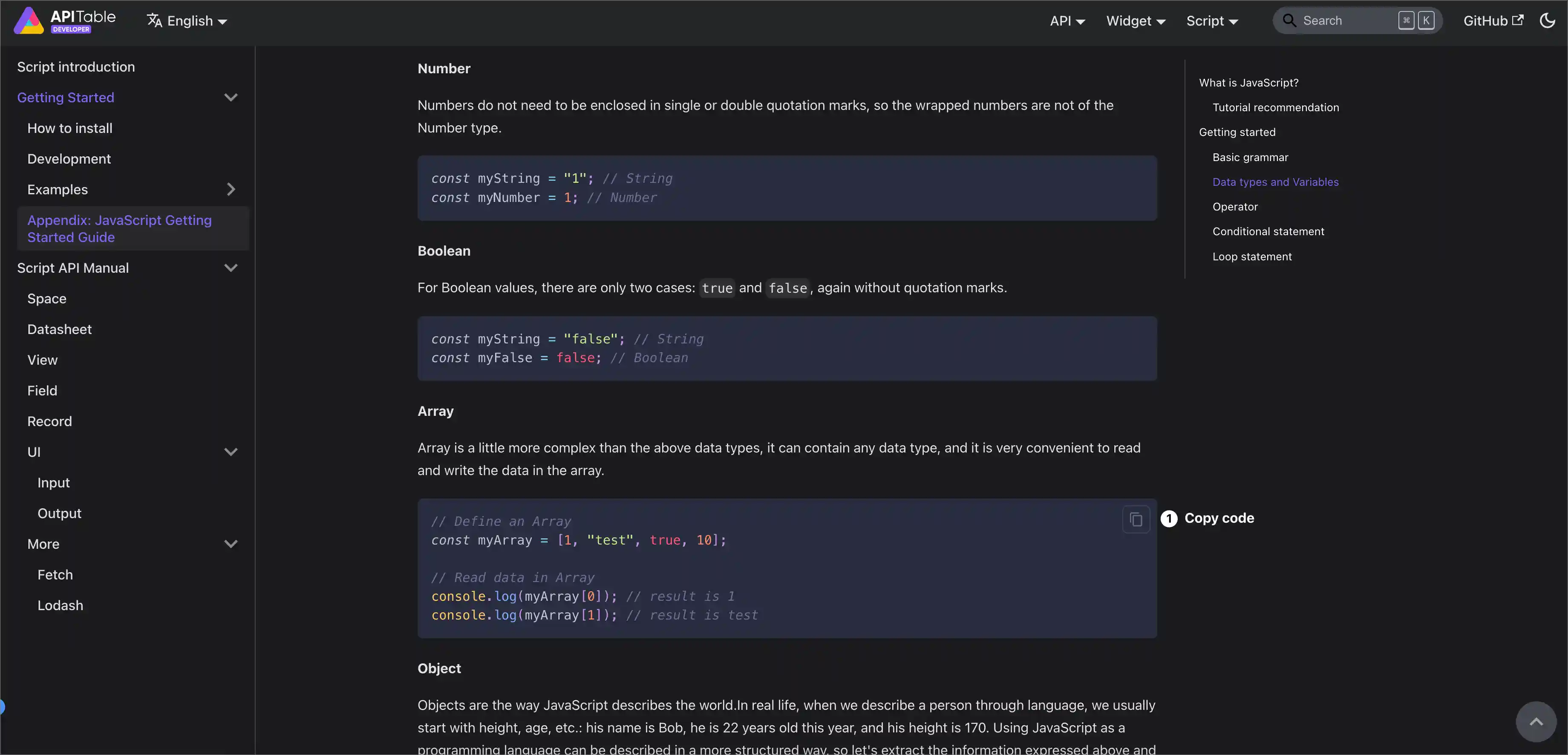Click the copy icon on the Array code block
Screen dimensions: 1568x755
point(1136,519)
